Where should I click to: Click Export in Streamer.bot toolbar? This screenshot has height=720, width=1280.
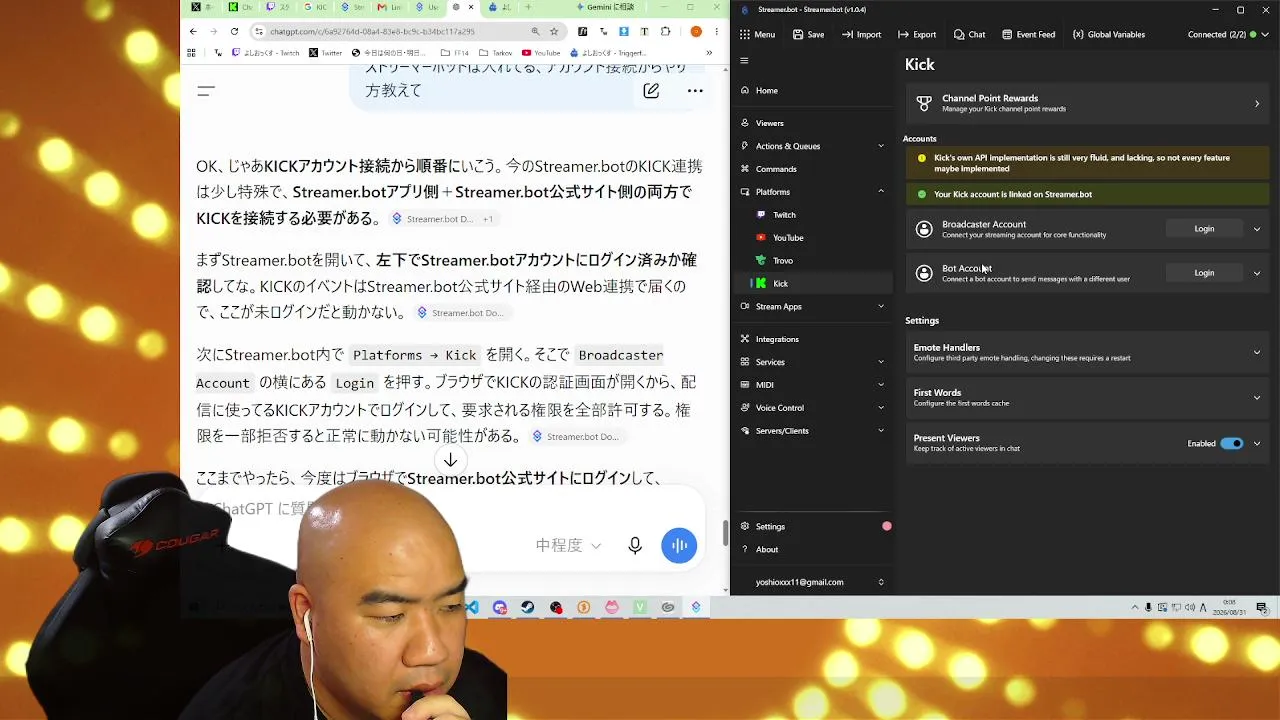[917, 34]
